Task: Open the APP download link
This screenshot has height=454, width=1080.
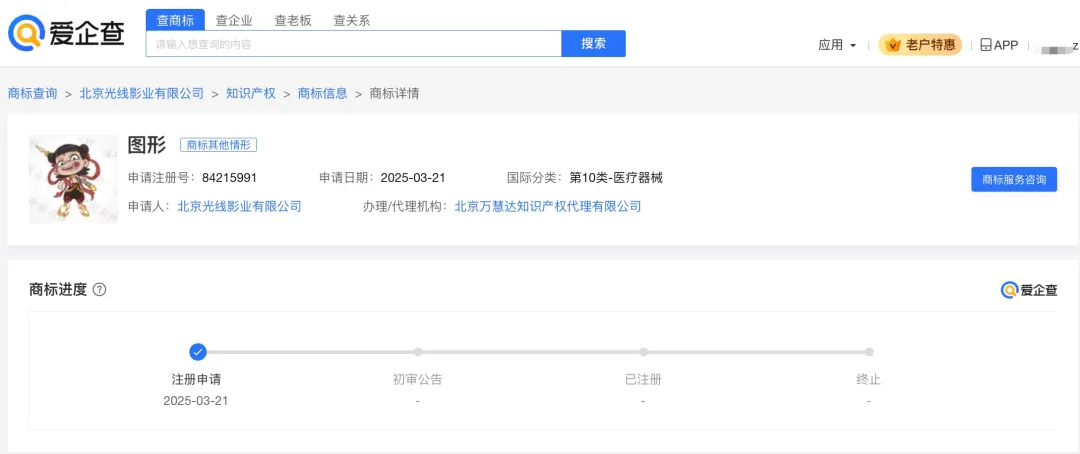Action: point(999,45)
